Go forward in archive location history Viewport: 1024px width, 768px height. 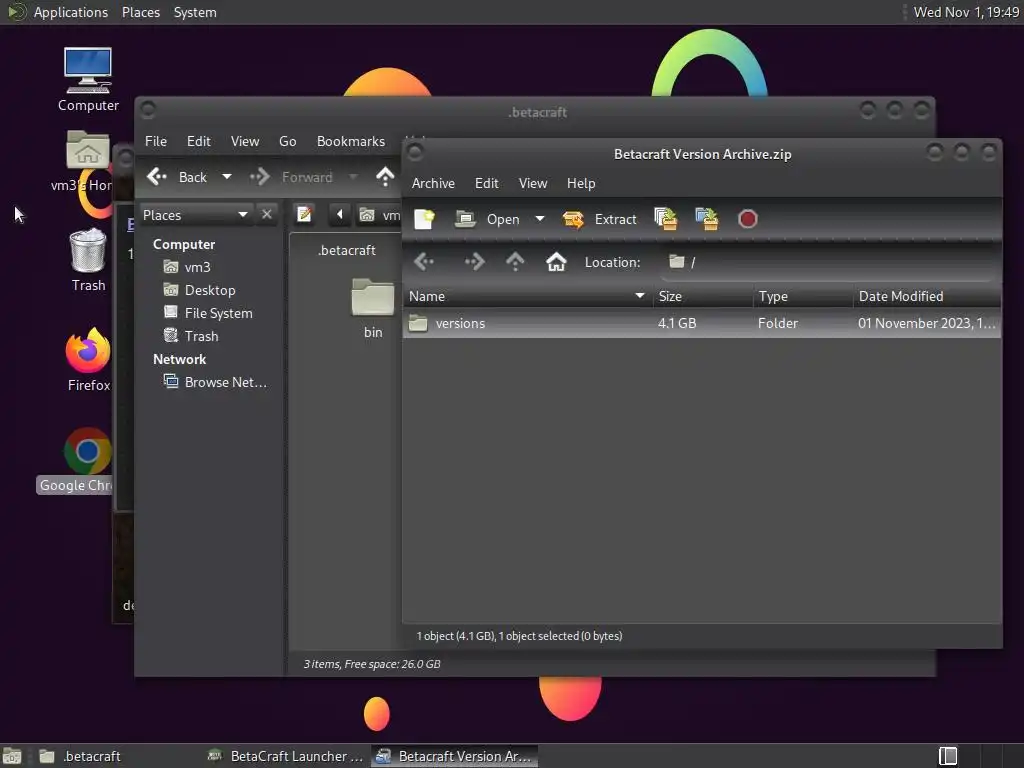coord(475,262)
